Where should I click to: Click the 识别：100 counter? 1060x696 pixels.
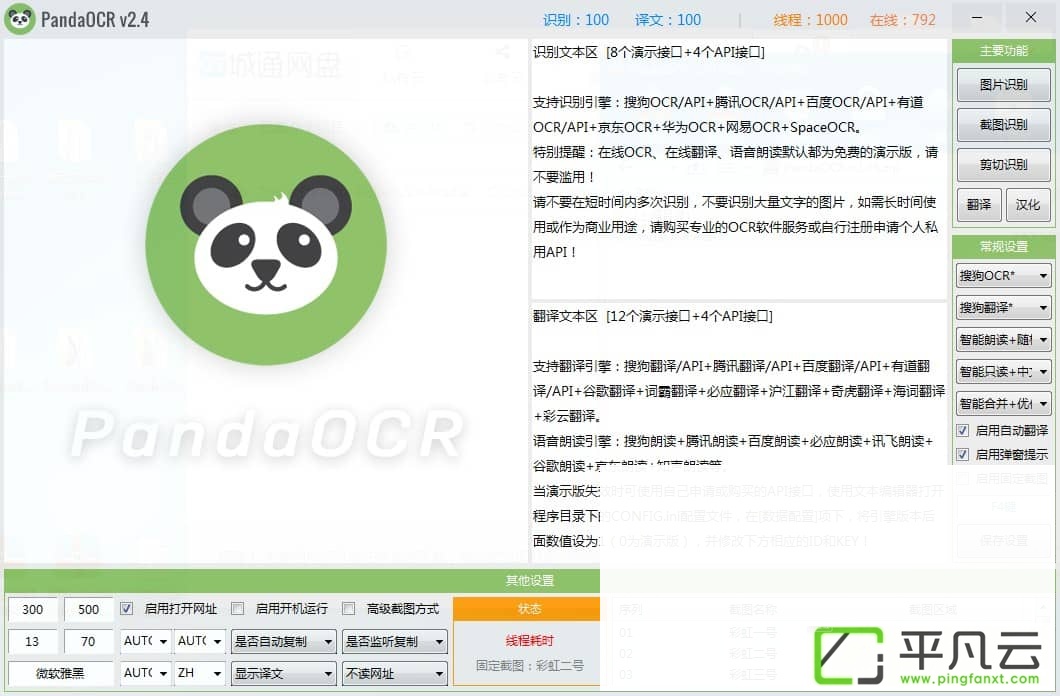(576, 20)
